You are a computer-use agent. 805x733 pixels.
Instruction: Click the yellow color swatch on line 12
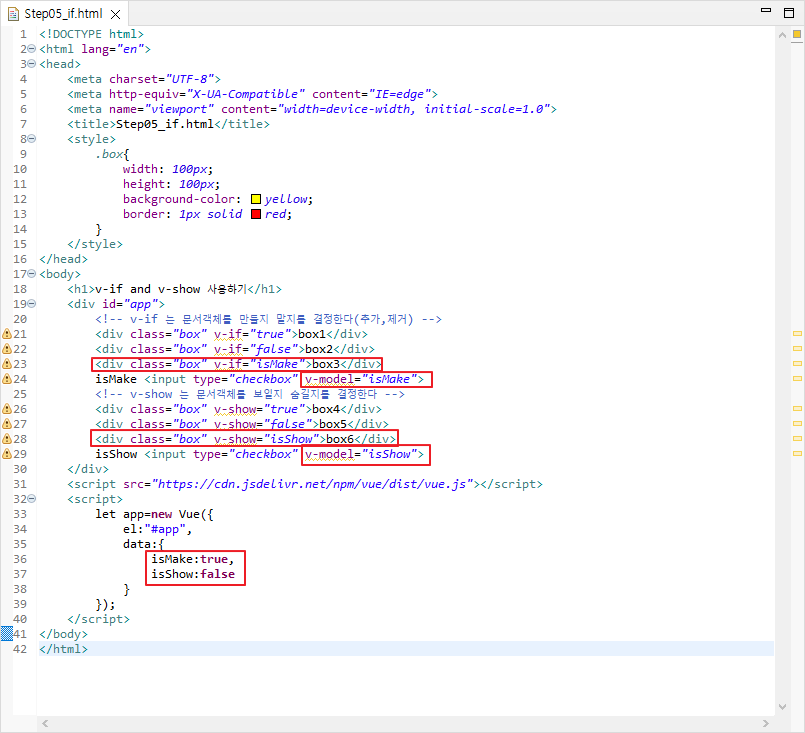coord(256,199)
